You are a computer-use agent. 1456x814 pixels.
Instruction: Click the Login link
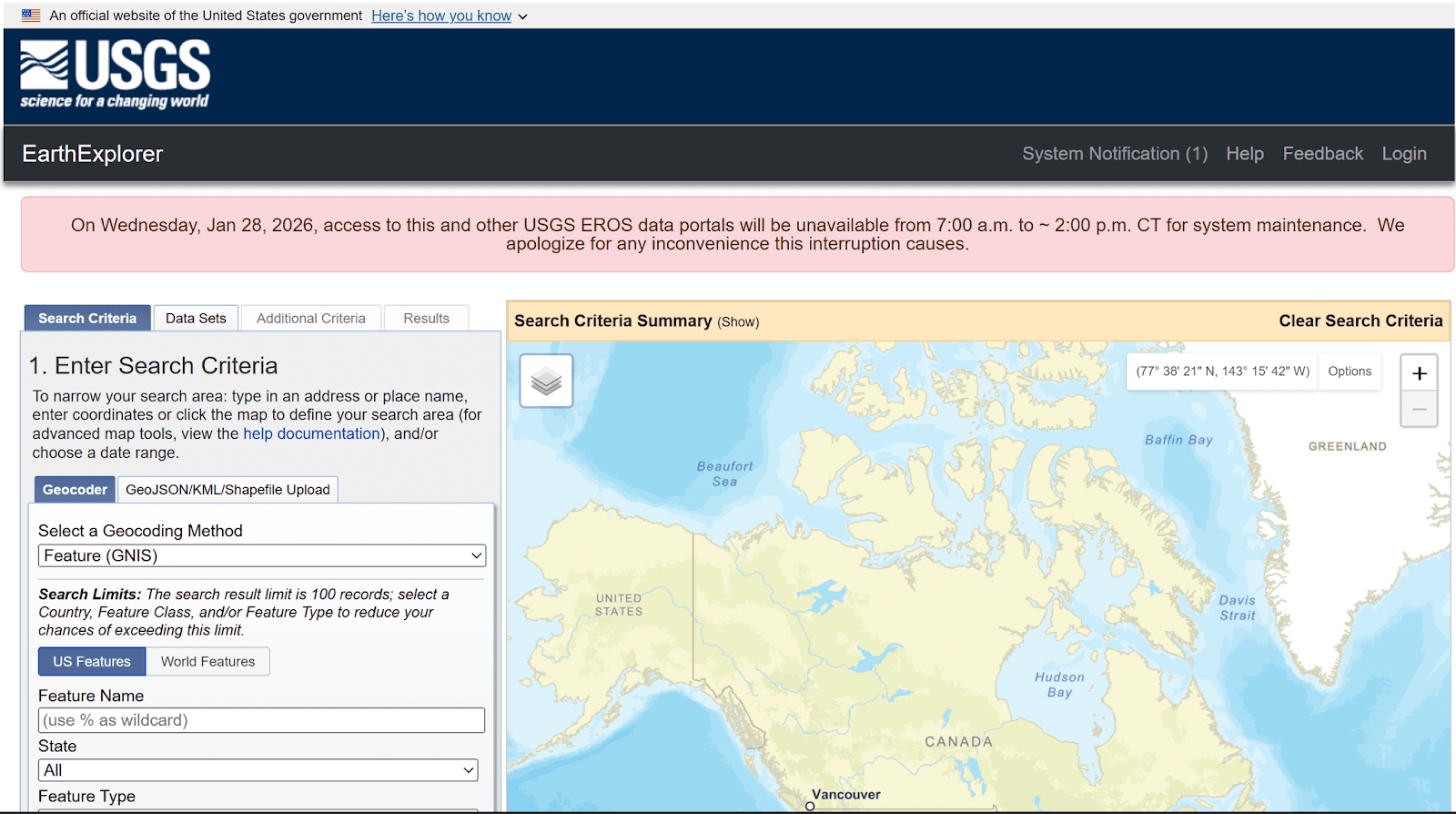1404,154
